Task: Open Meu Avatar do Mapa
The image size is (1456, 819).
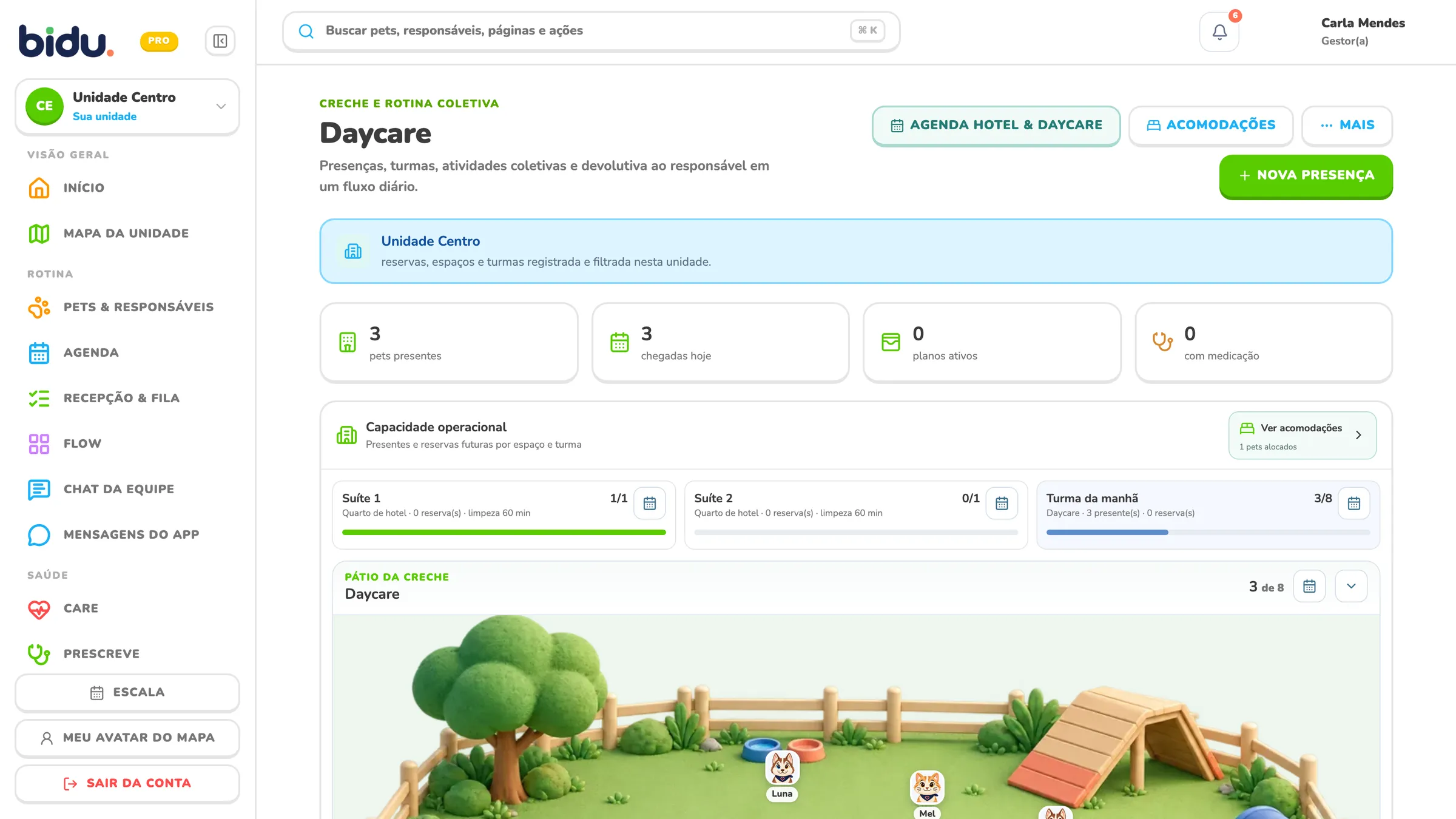Action: pyautogui.click(x=127, y=738)
